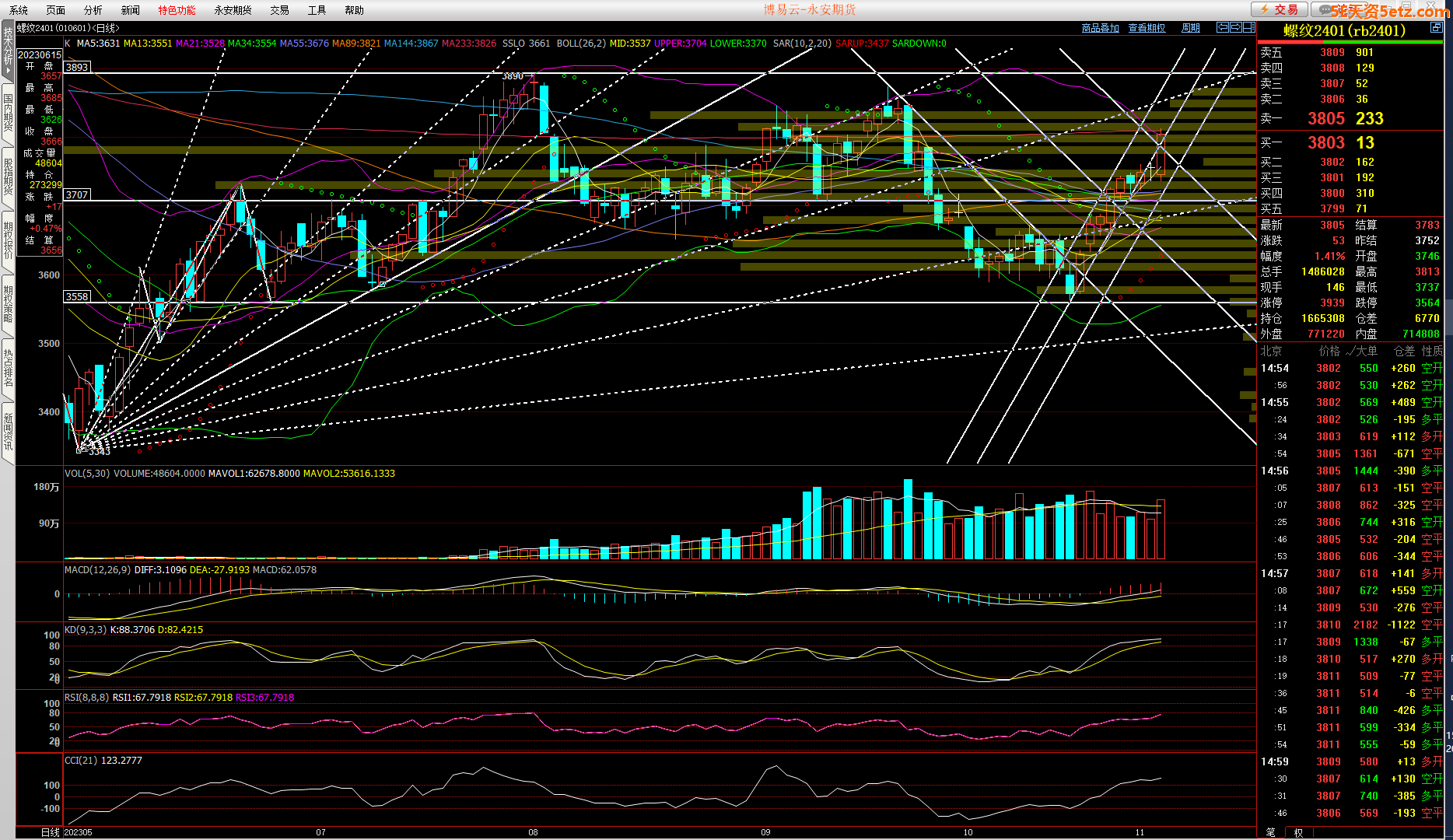
Task: Select the 国内期货 sidebar tab
Action: pyautogui.click(x=8, y=114)
